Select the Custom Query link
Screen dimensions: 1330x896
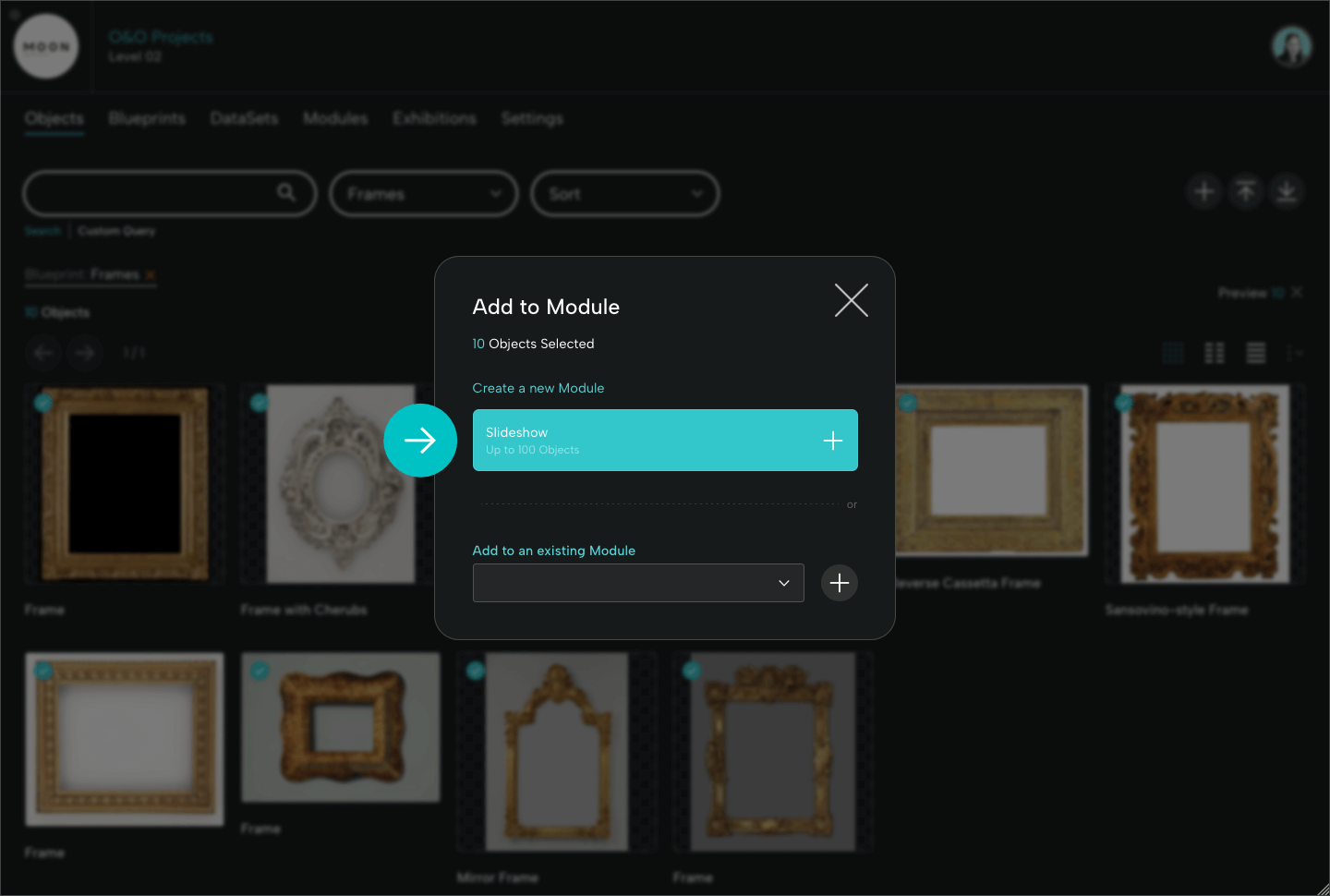[x=116, y=231]
